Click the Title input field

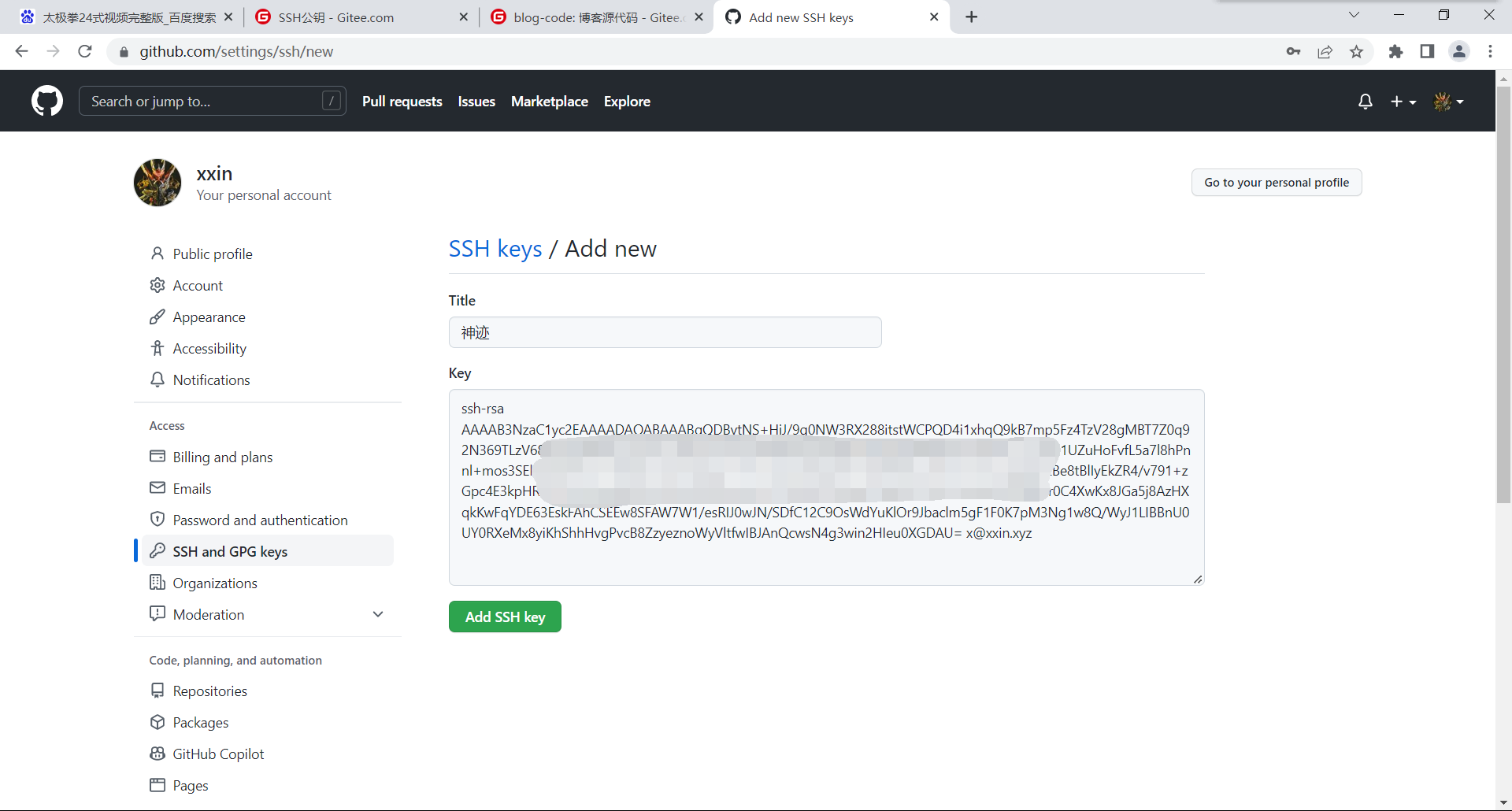[665, 332]
